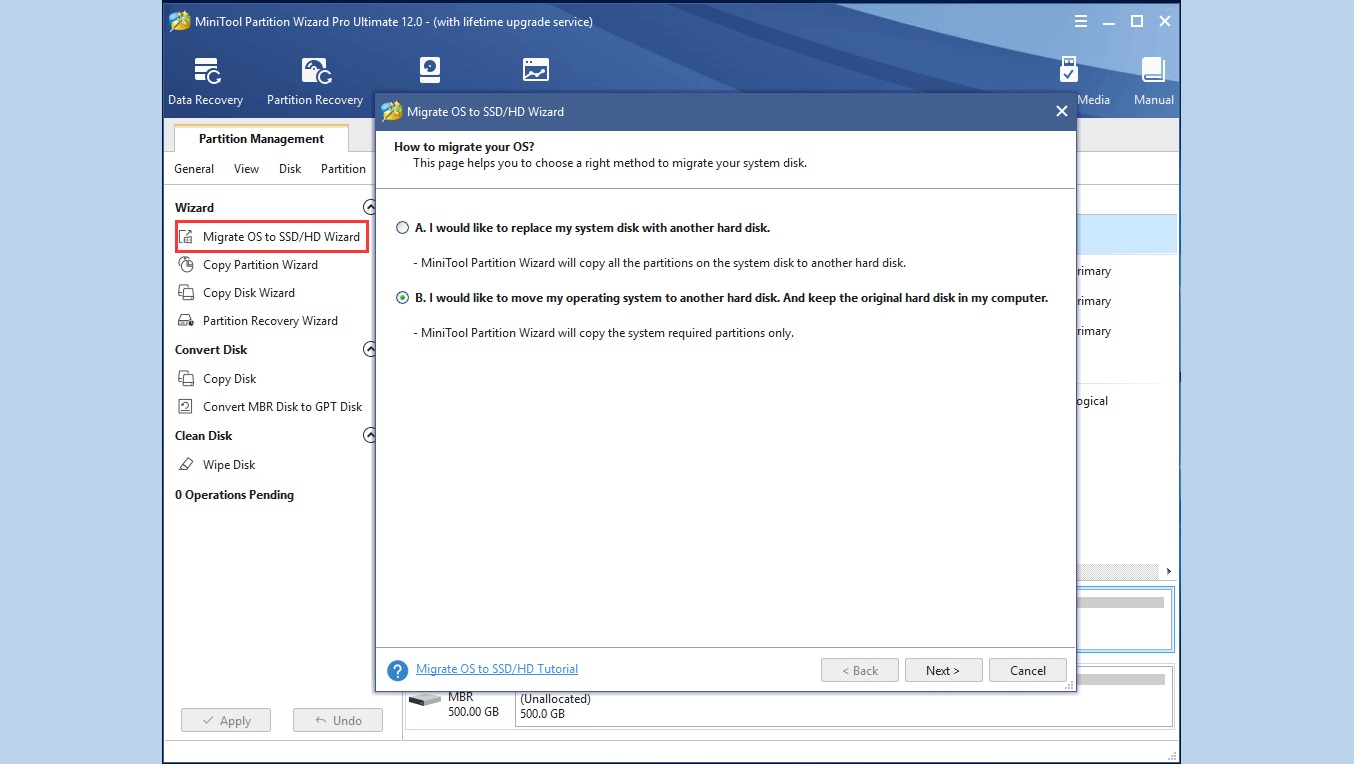Open Data Recovery tool
Screen dimensions: 1354x764
pyautogui.click(x=206, y=82)
